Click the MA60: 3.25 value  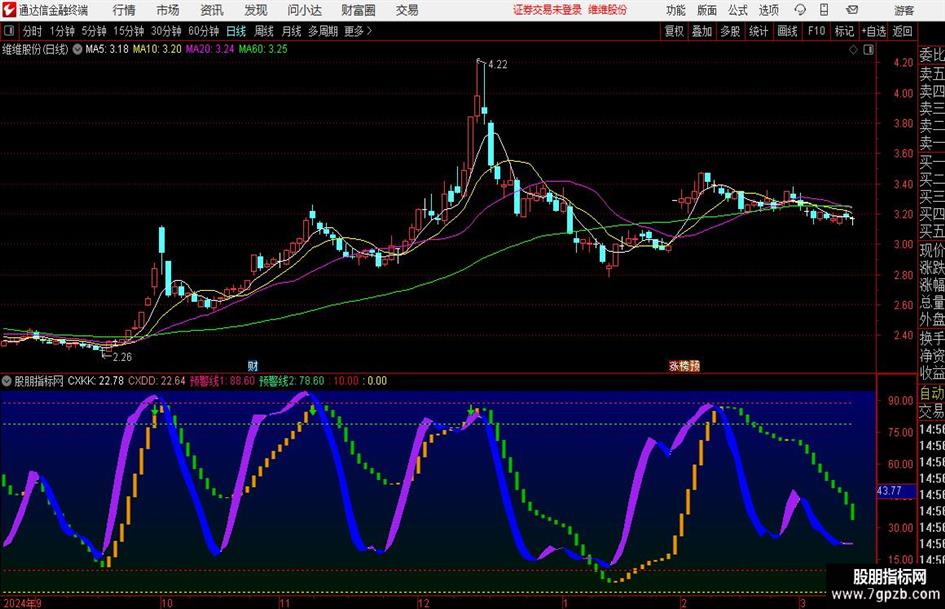click(263, 49)
